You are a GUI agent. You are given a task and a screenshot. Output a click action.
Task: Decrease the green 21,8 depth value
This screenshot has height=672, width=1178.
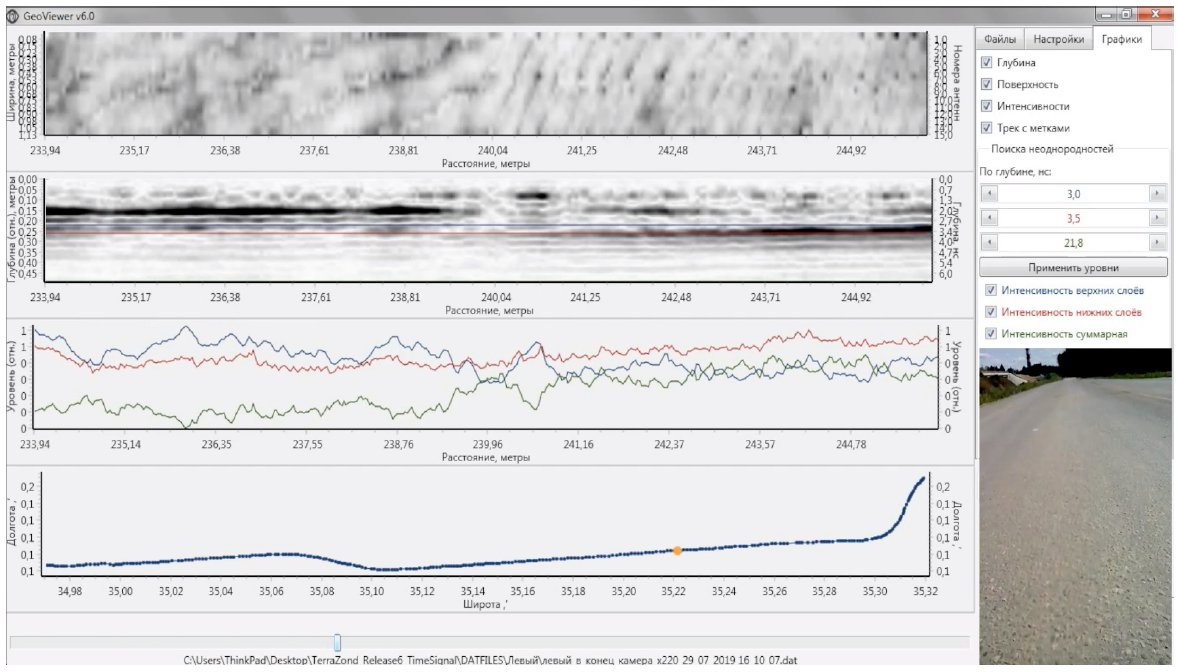[987, 242]
